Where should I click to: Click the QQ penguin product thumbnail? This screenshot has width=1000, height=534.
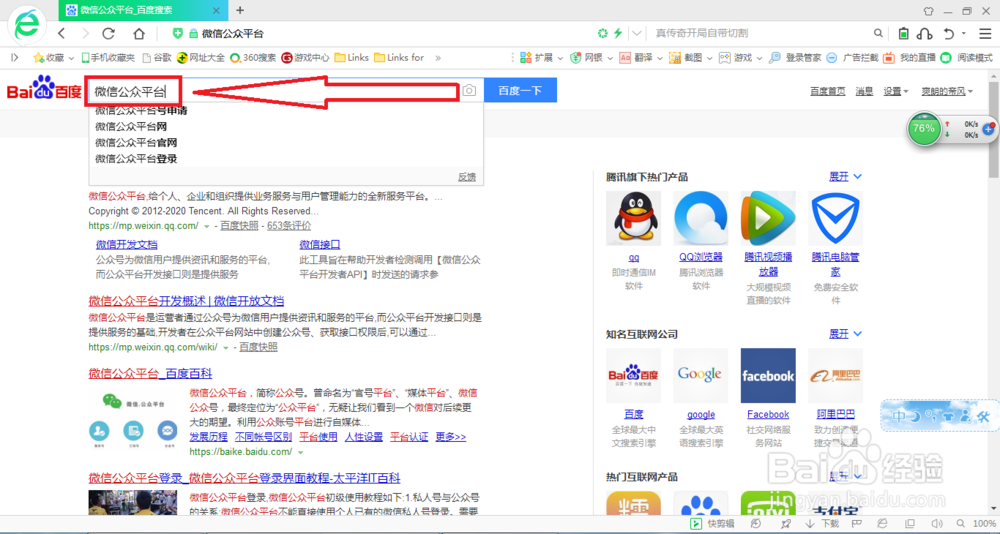pos(633,218)
